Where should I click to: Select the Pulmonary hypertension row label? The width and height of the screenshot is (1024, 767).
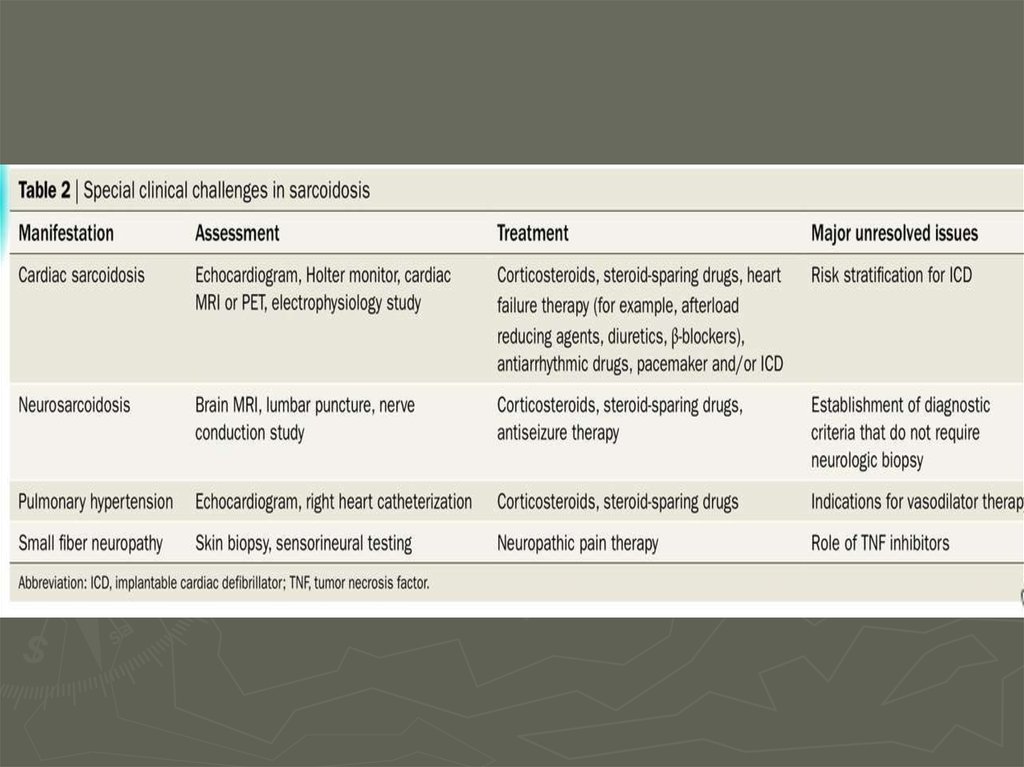[x=96, y=502]
